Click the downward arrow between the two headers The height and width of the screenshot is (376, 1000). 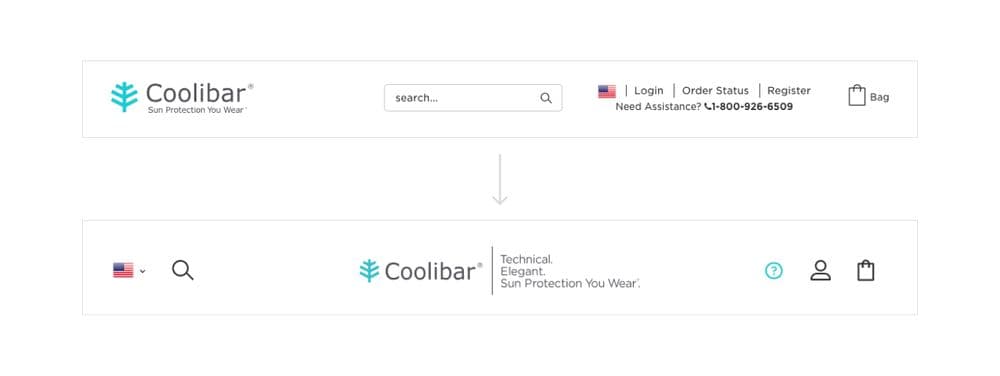pyautogui.click(x=500, y=179)
